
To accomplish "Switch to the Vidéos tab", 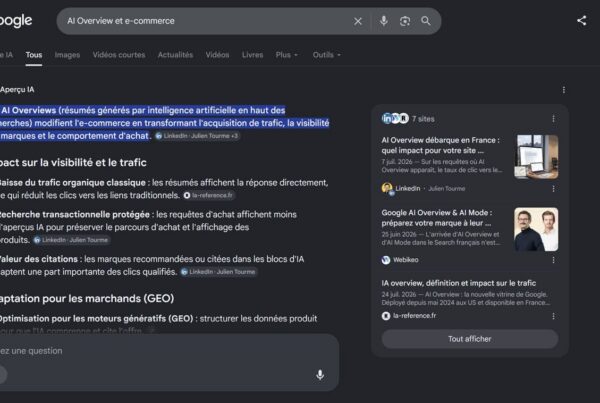I will 217,55.
